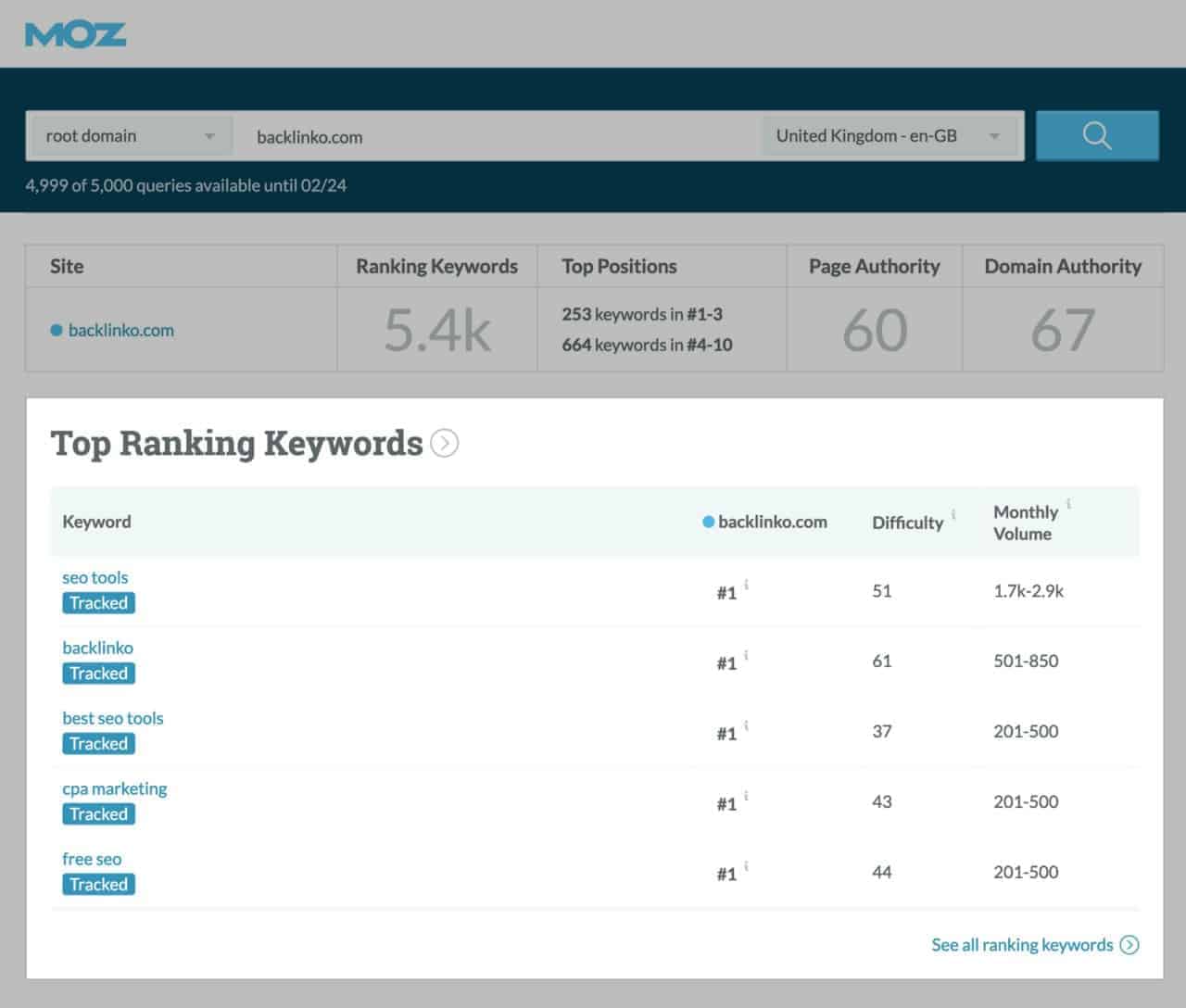Viewport: 1186px width, 1008px height.
Task: Click monthly volume 501-850 for backlinko
Action: 1026,661
